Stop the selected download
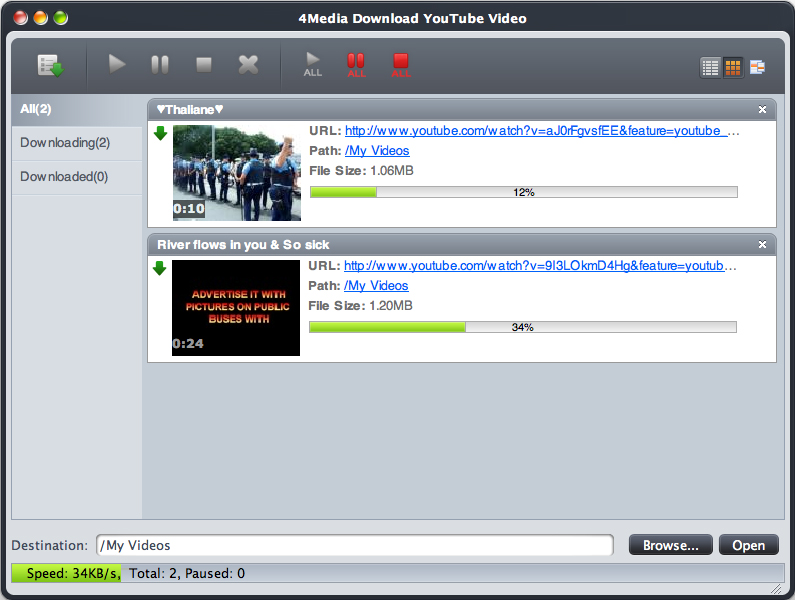Screen dimensions: 795x600 pyautogui.click(x=204, y=64)
